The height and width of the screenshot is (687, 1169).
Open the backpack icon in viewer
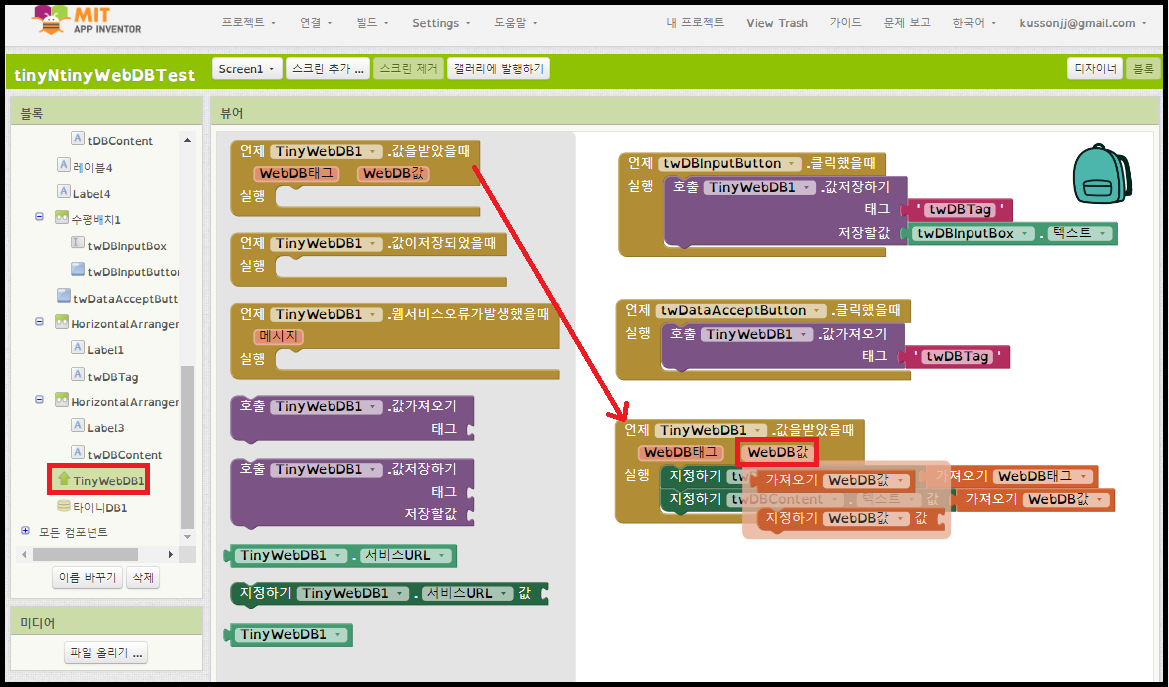point(1101,174)
